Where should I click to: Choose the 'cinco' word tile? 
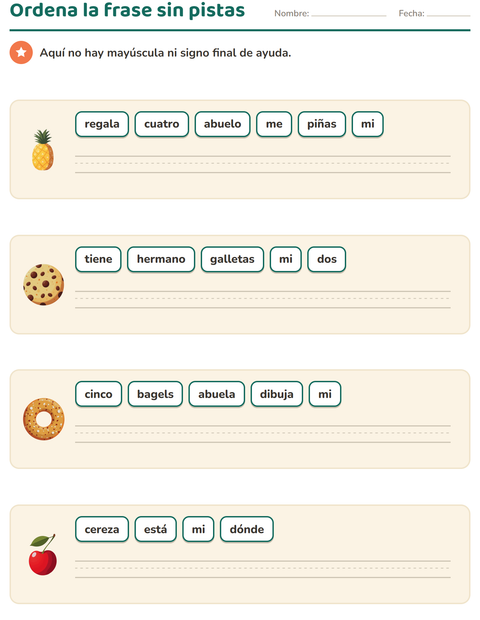(x=98, y=394)
